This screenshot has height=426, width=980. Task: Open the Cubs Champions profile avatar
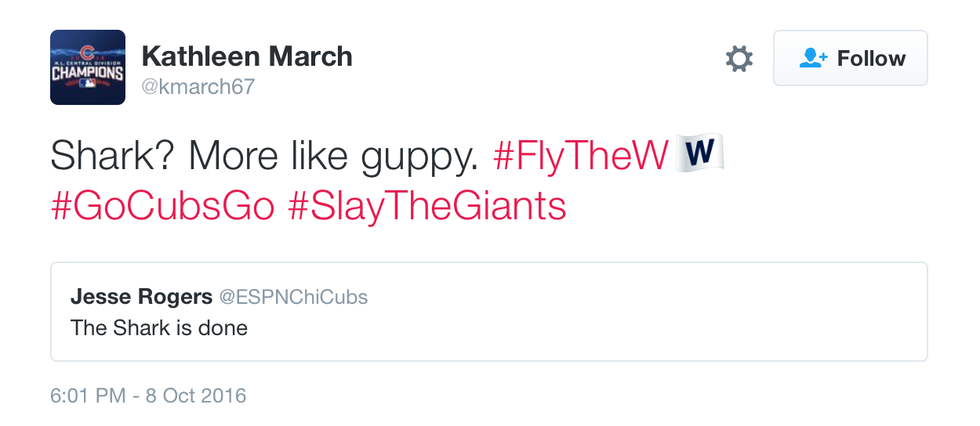pyautogui.click(x=88, y=68)
